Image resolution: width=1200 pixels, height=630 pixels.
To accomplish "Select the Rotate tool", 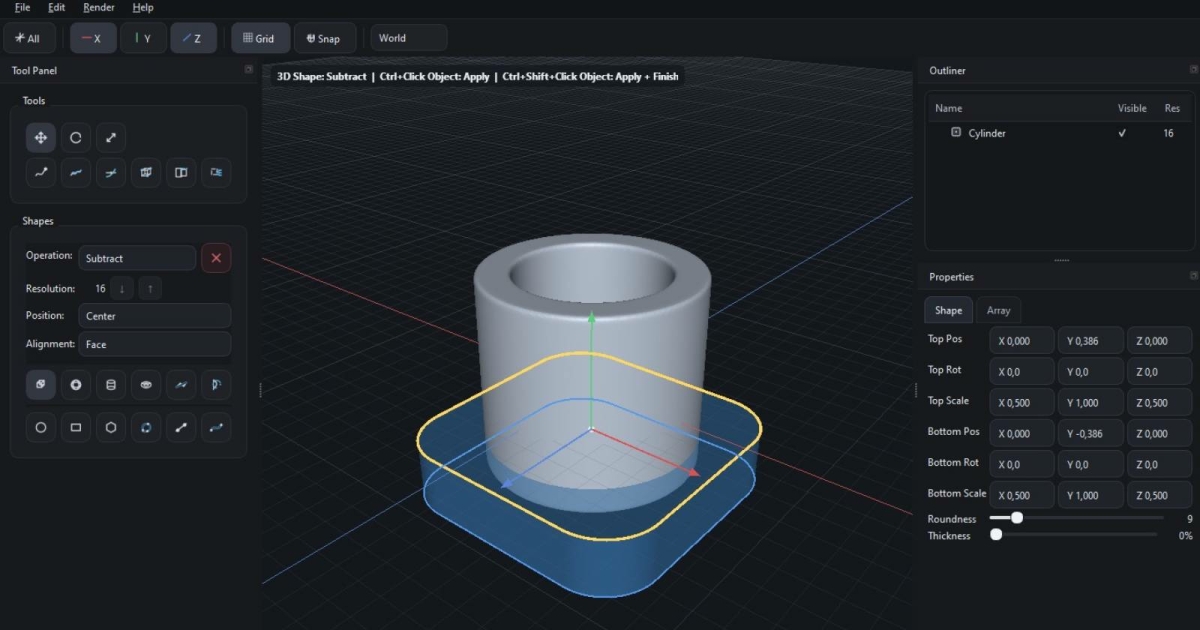I will click(x=75, y=138).
